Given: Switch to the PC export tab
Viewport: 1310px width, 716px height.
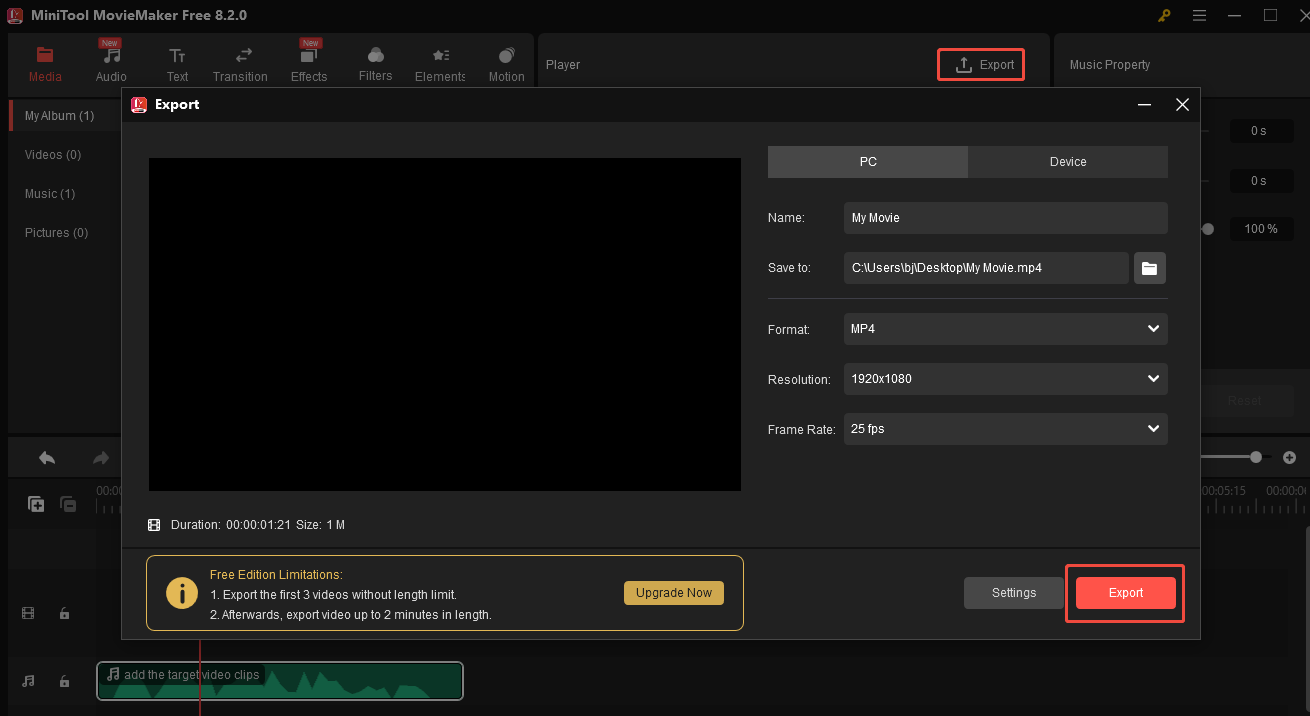Looking at the screenshot, I should click(x=868, y=162).
